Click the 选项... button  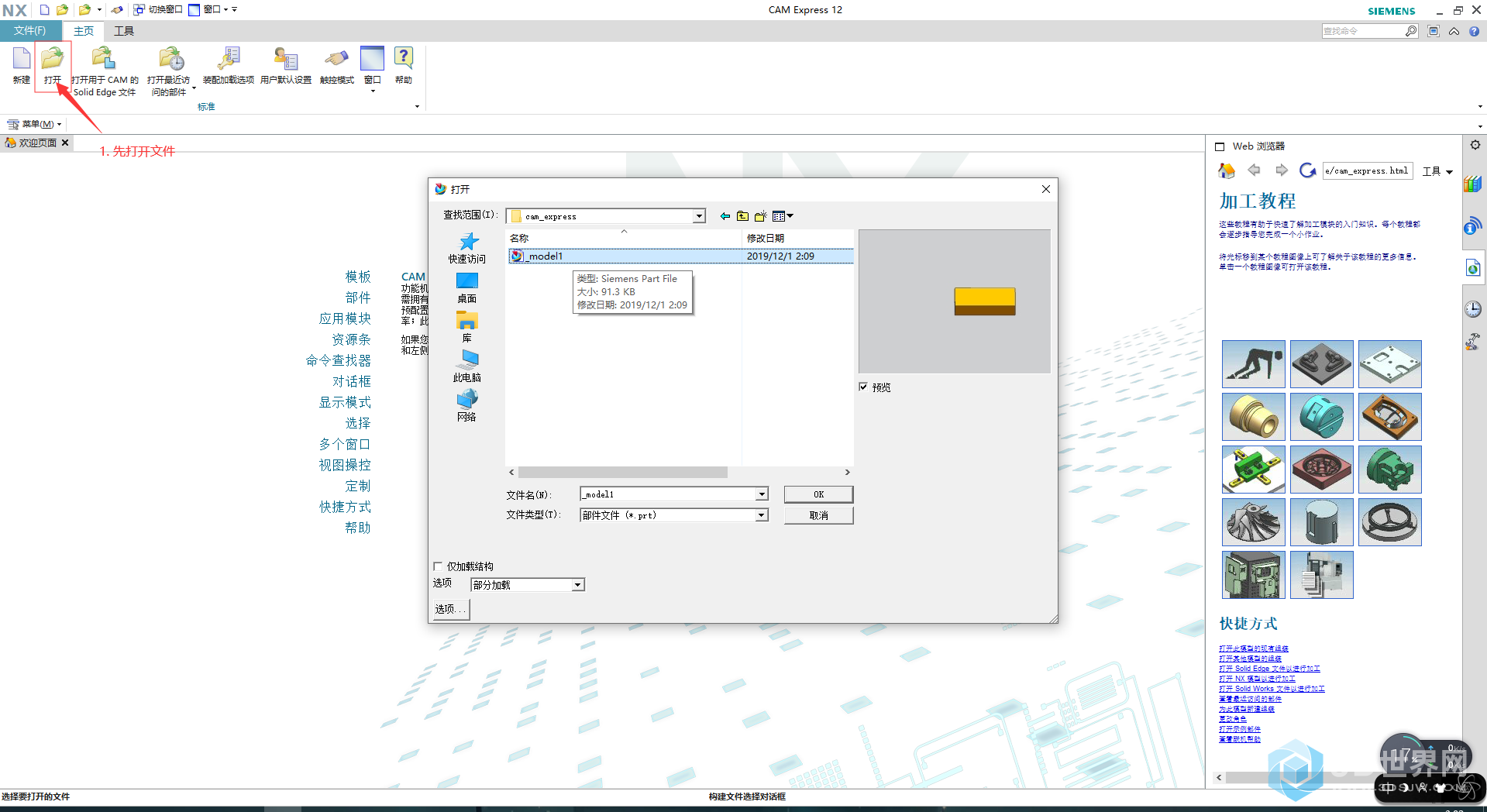pos(450,609)
